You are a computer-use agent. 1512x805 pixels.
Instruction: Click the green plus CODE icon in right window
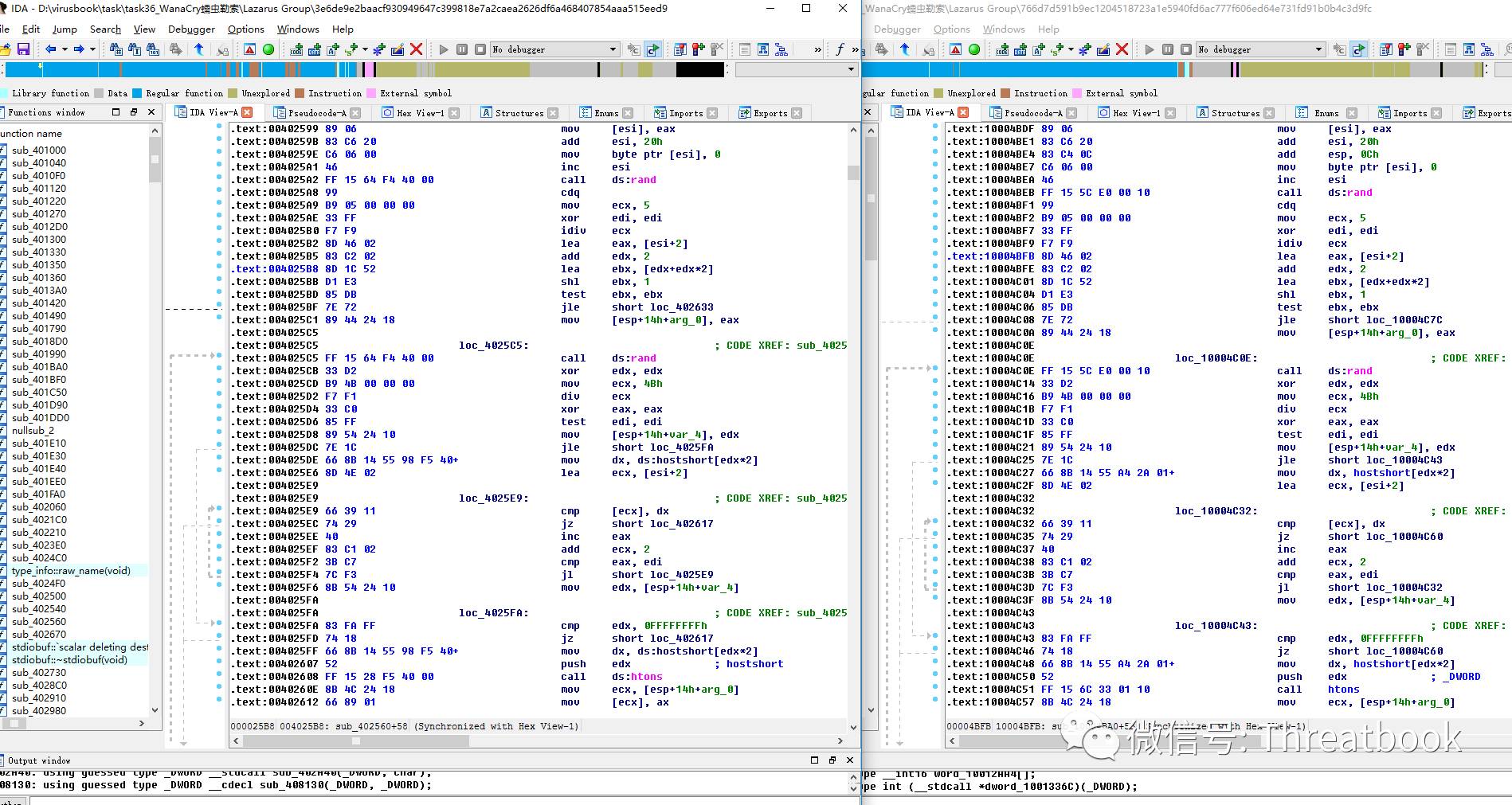coord(1002,49)
